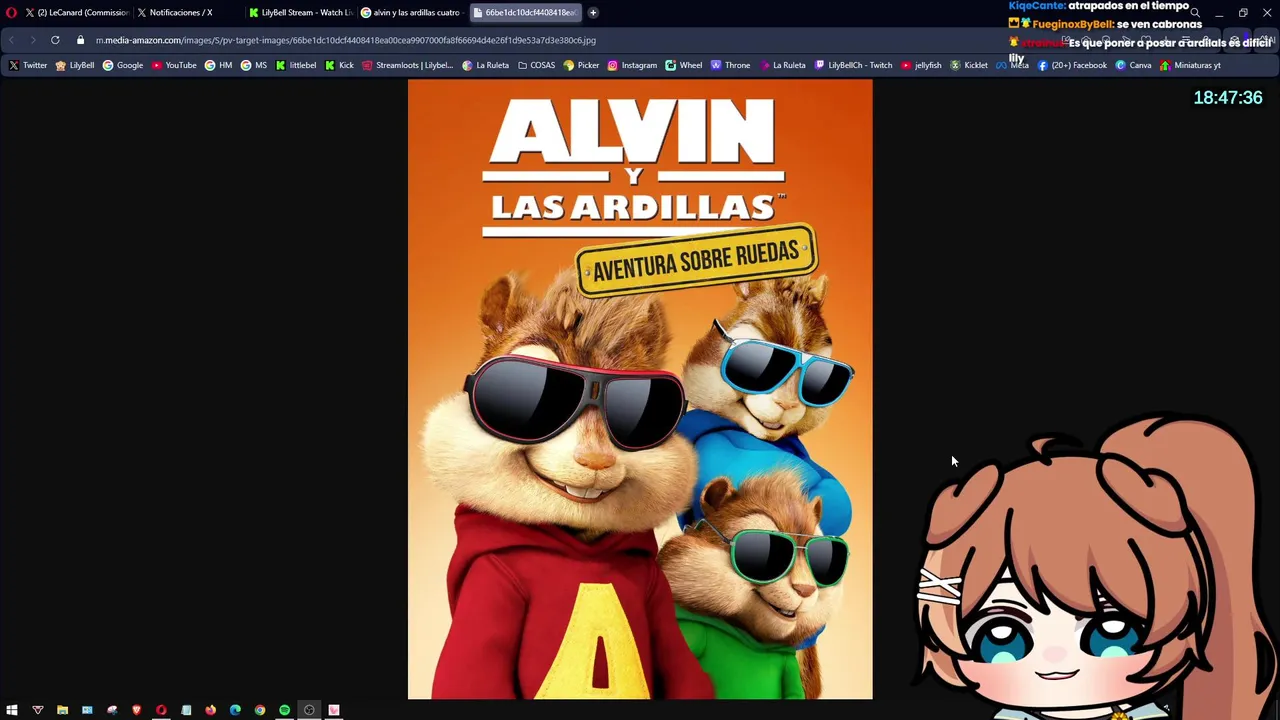Open the (20+) Facebook bookmark
Image resolution: width=1280 pixels, height=720 pixels.
[x=1072, y=65]
